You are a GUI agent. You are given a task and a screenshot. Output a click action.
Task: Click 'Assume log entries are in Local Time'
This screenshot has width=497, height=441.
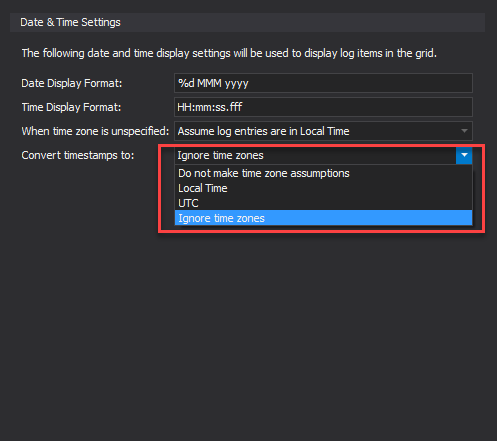tap(263, 131)
